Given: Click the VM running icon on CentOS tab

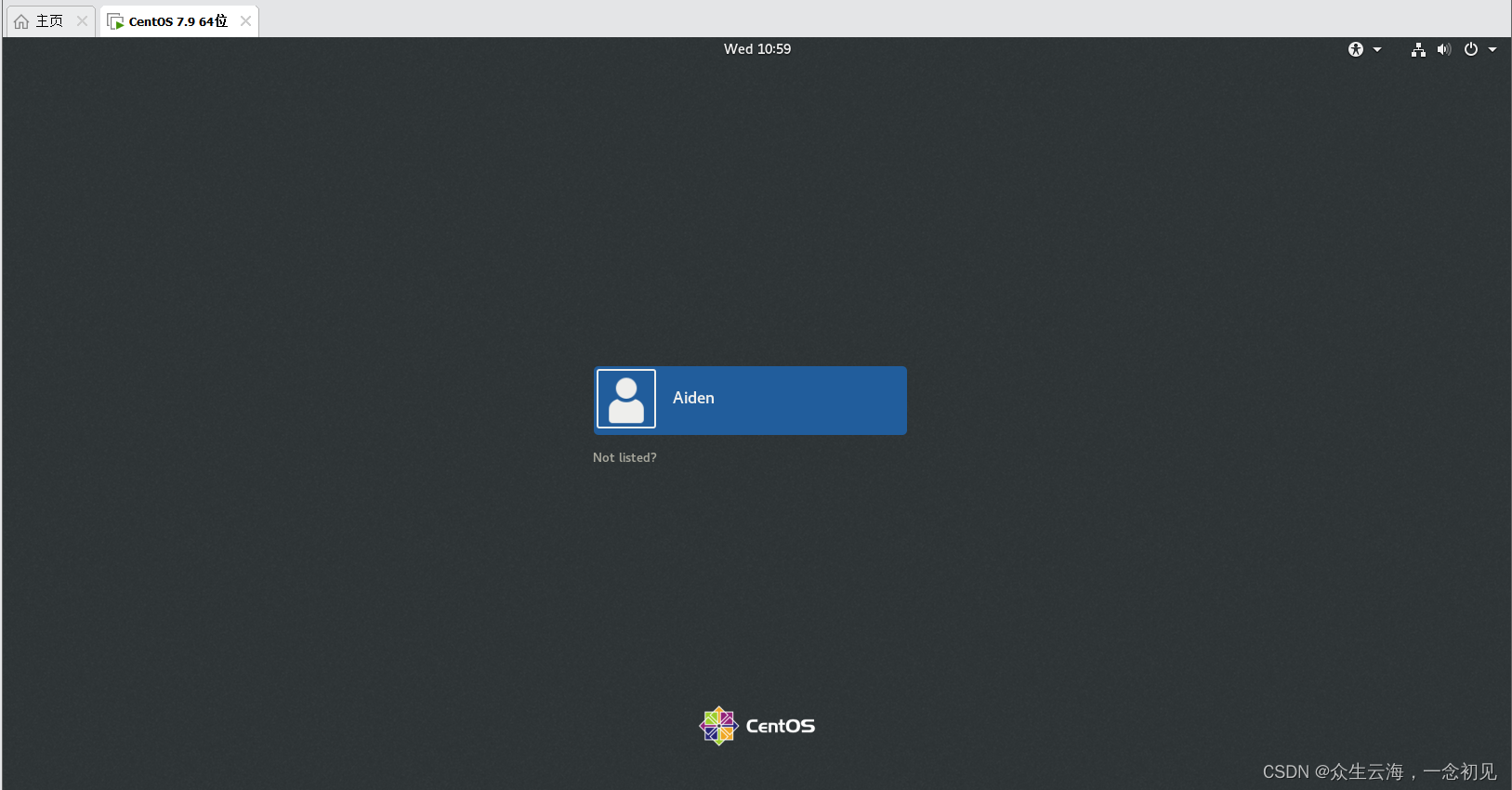Looking at the screenshot, I should point(116,21).
